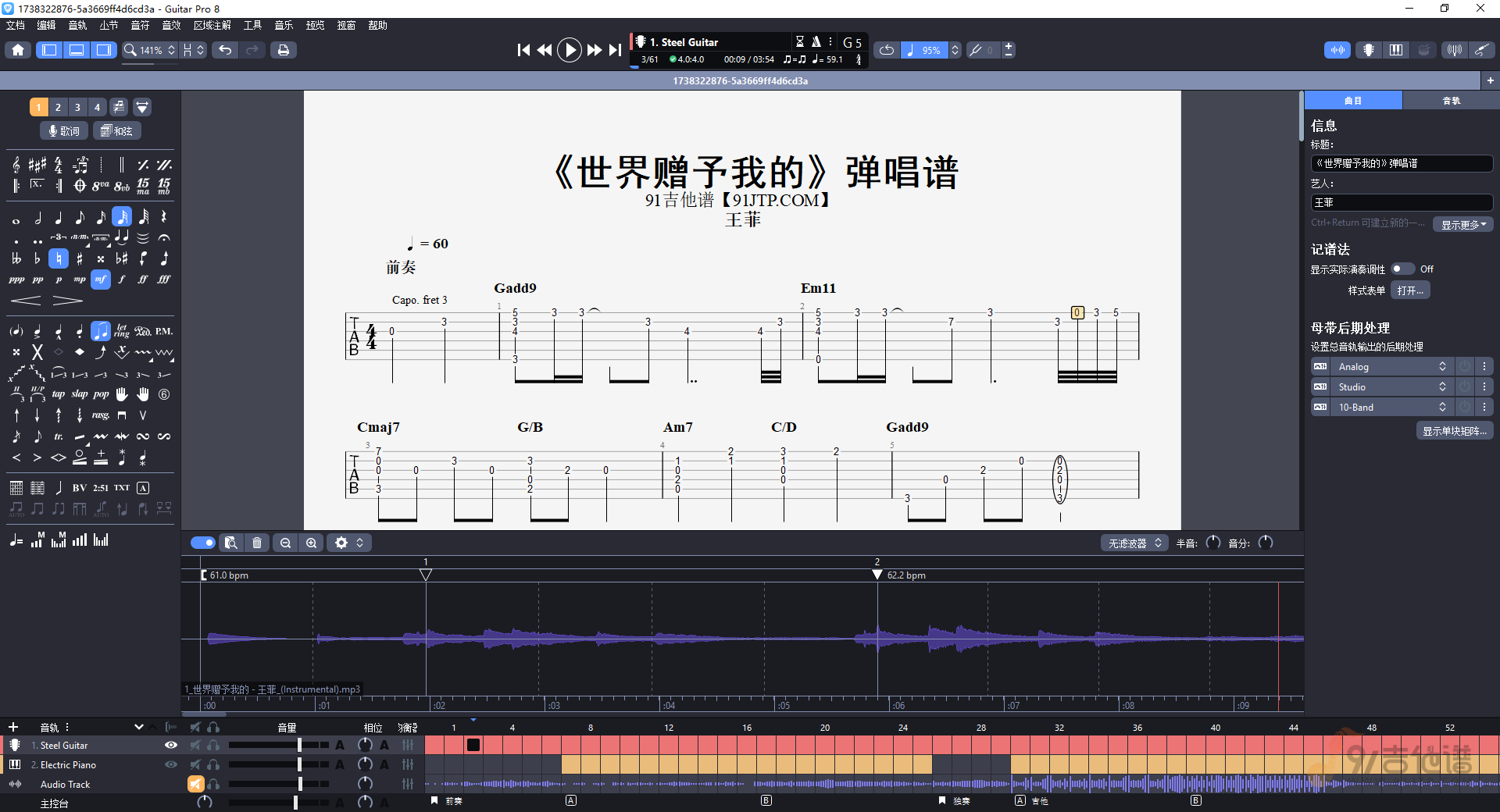Open the guitar cable tuner icon
This screenshot has height=812, width=1500.
(1482, 50)
